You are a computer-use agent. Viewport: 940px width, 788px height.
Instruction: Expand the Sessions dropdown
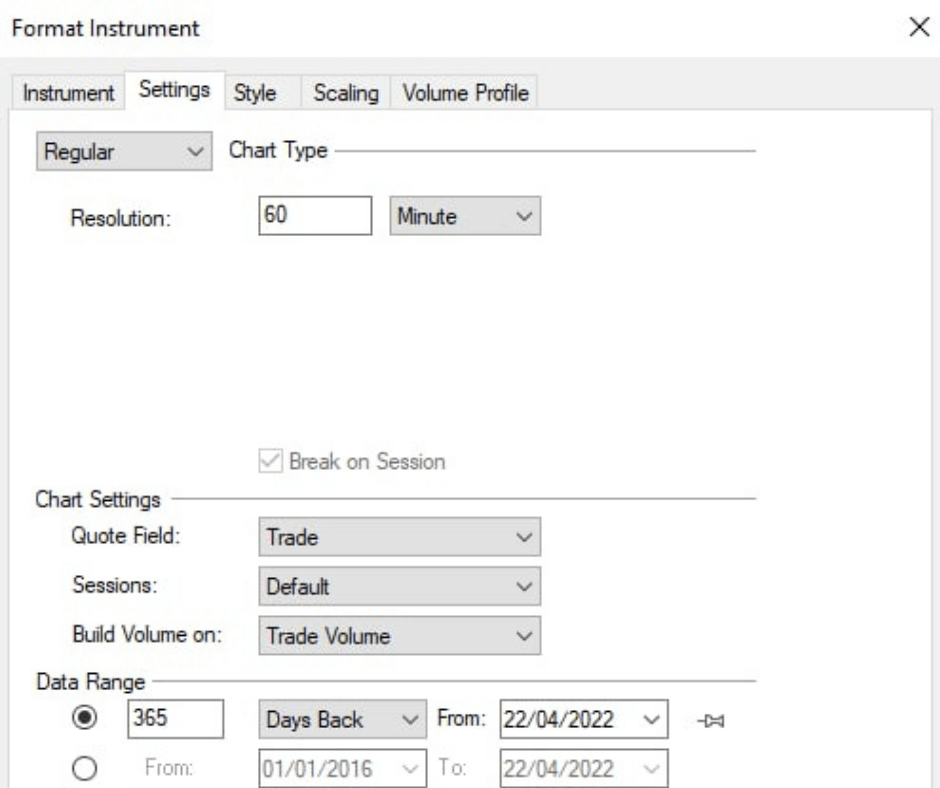point(399,585)
